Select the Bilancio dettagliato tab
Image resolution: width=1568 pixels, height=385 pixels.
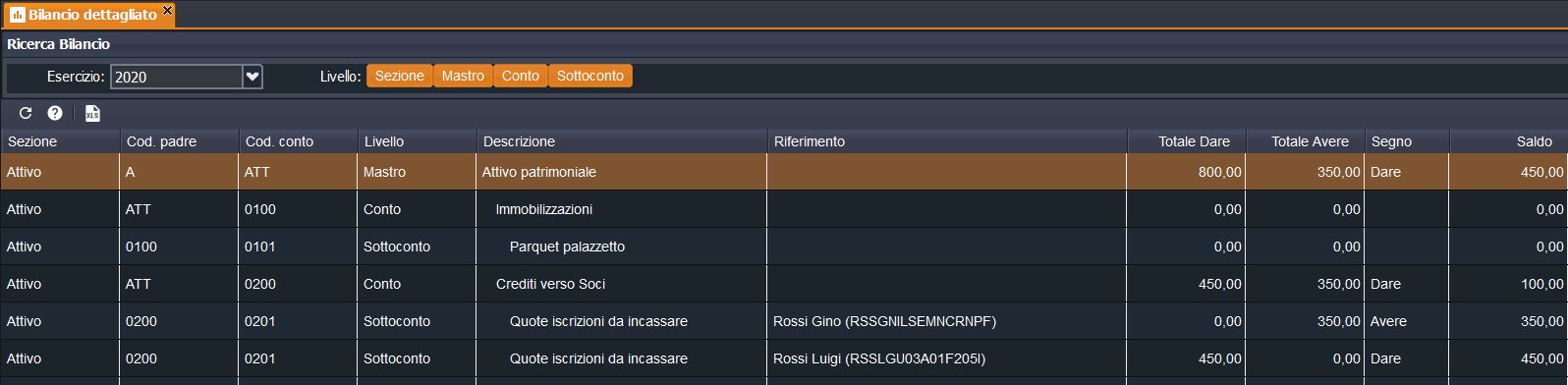click(91, 15)
